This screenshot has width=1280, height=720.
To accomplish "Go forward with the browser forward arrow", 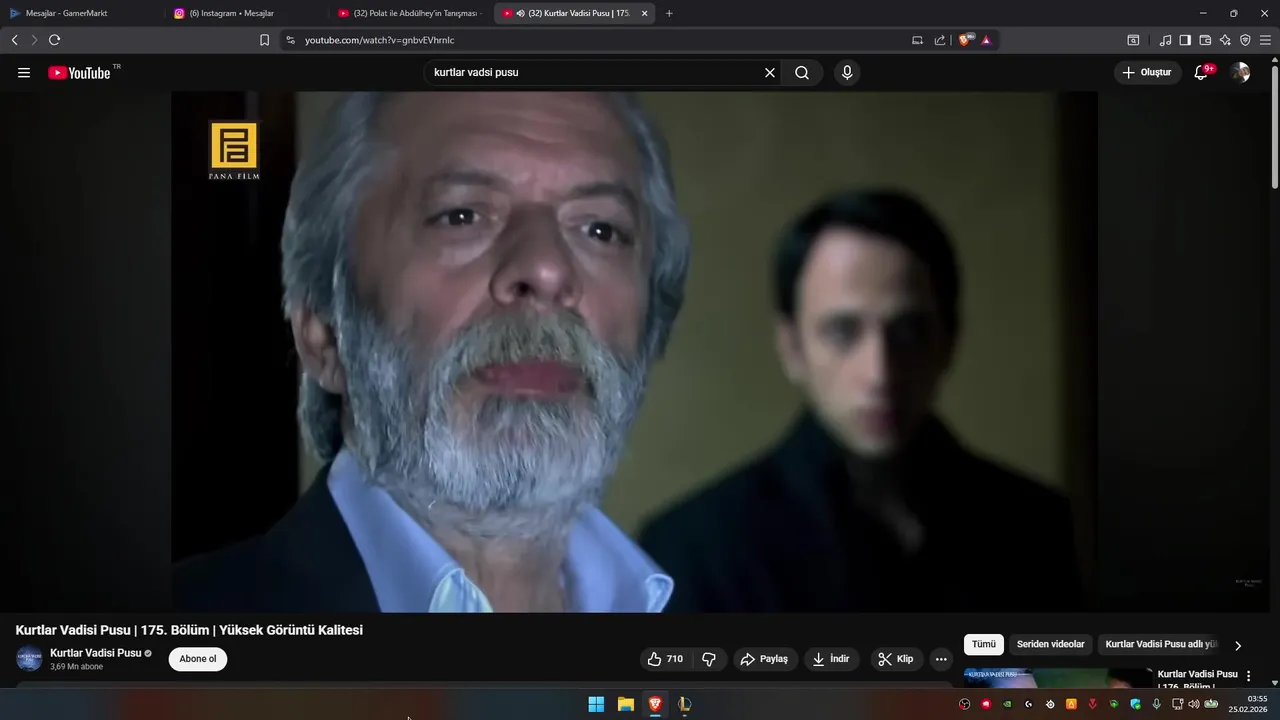I will [34, 40].
